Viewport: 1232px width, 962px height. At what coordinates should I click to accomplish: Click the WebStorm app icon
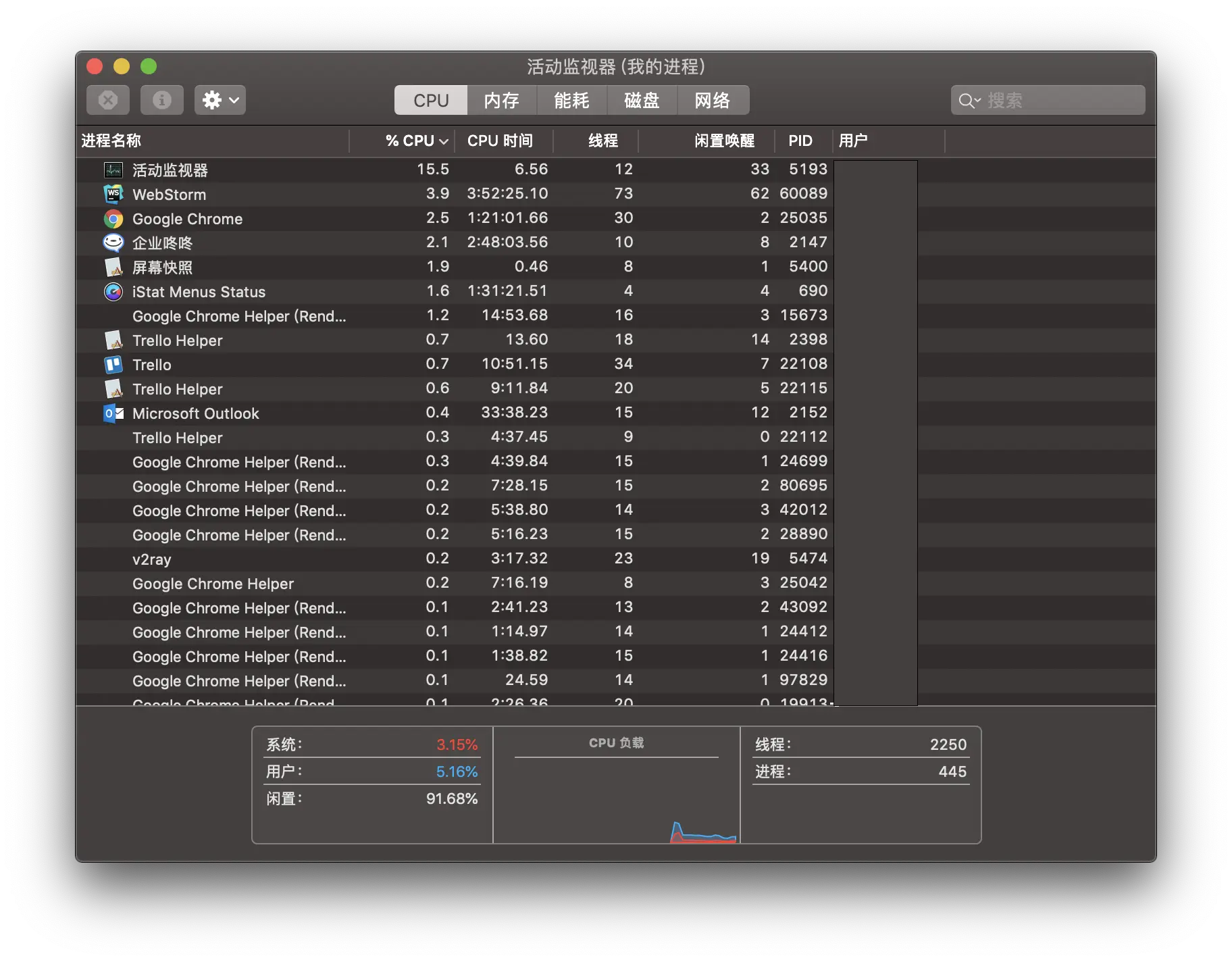[113, 194]
